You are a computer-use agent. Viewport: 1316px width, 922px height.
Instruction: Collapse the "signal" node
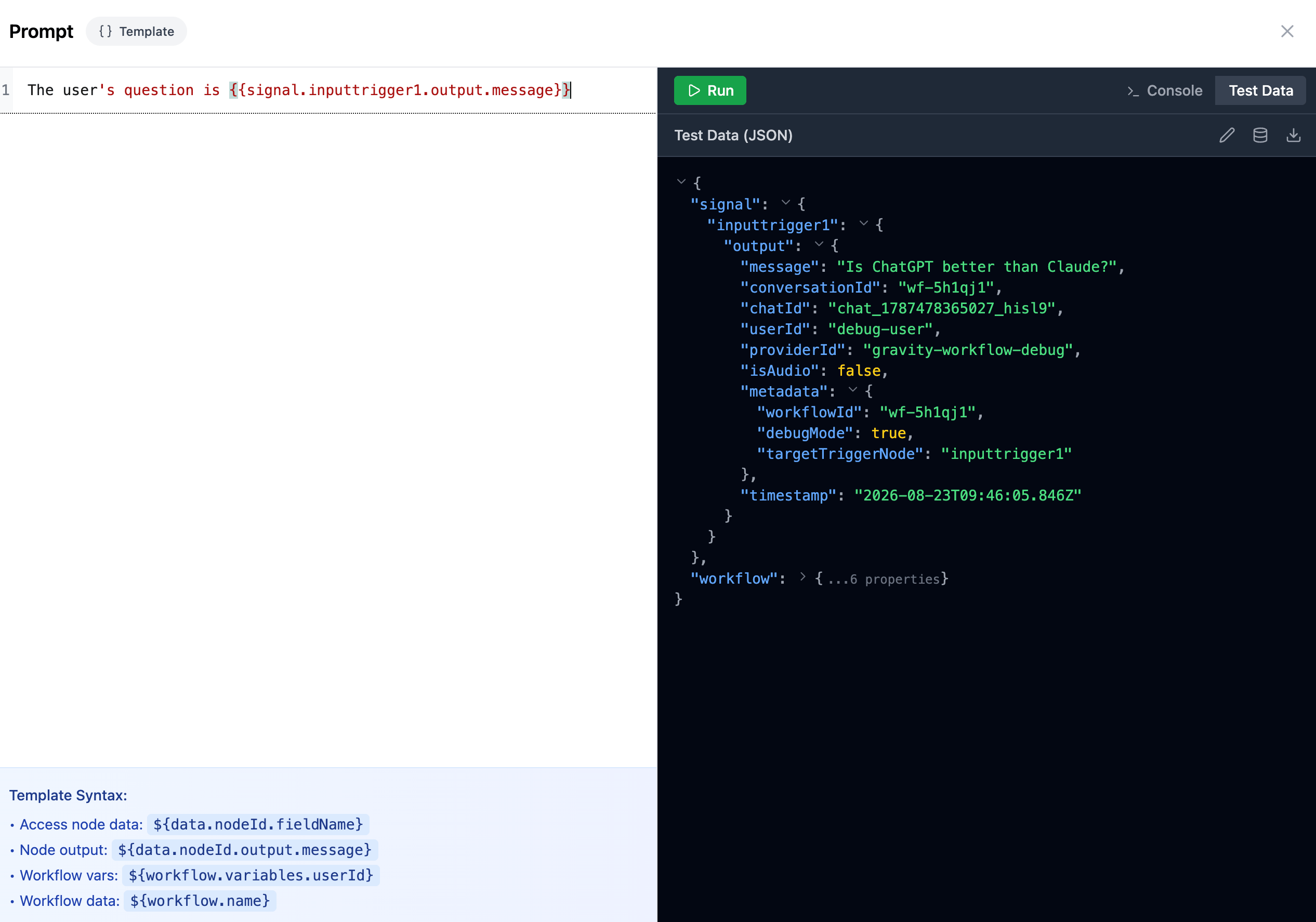tap(786, 203)
